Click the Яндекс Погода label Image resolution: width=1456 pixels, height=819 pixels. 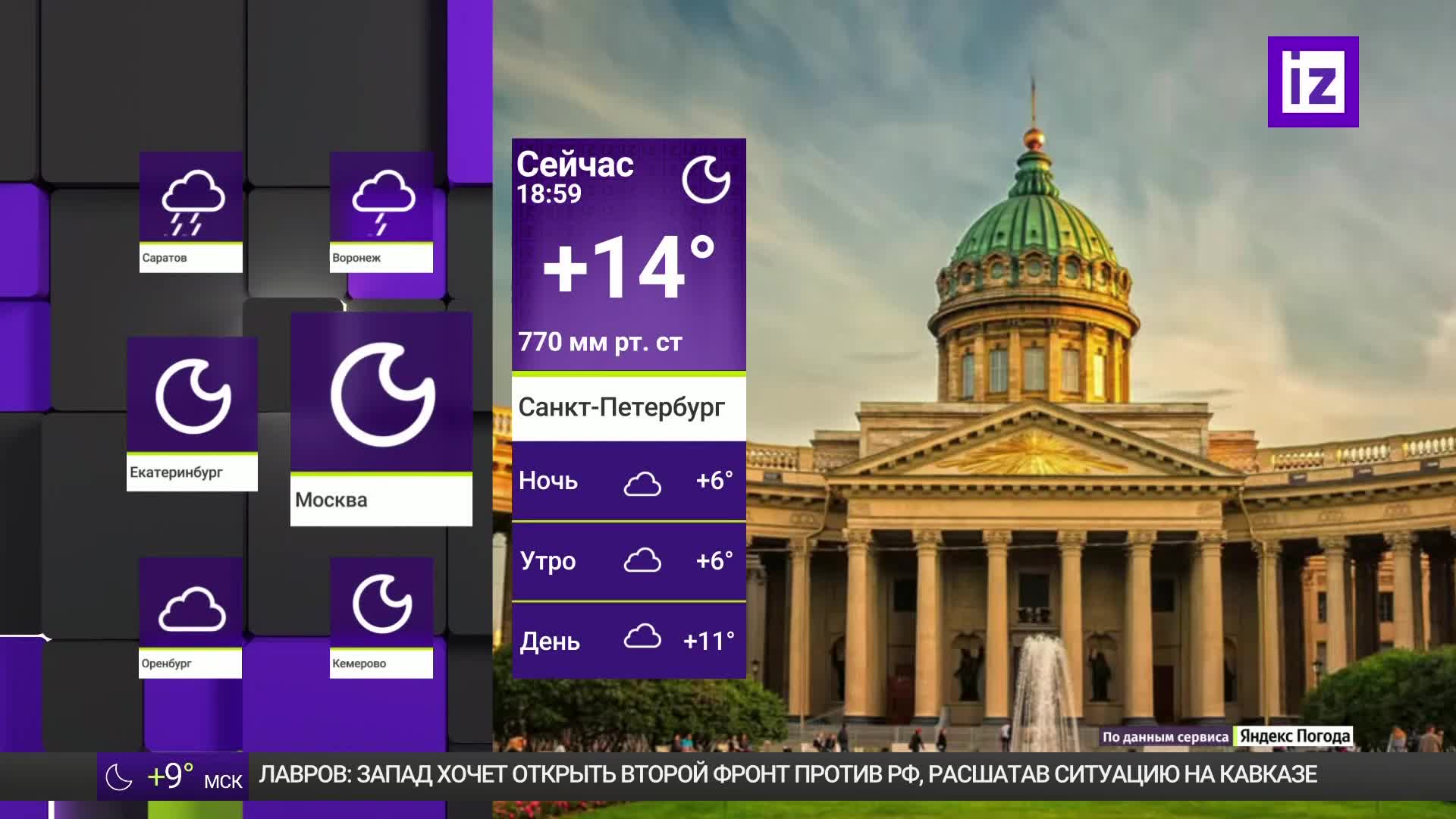[1294, 736]
